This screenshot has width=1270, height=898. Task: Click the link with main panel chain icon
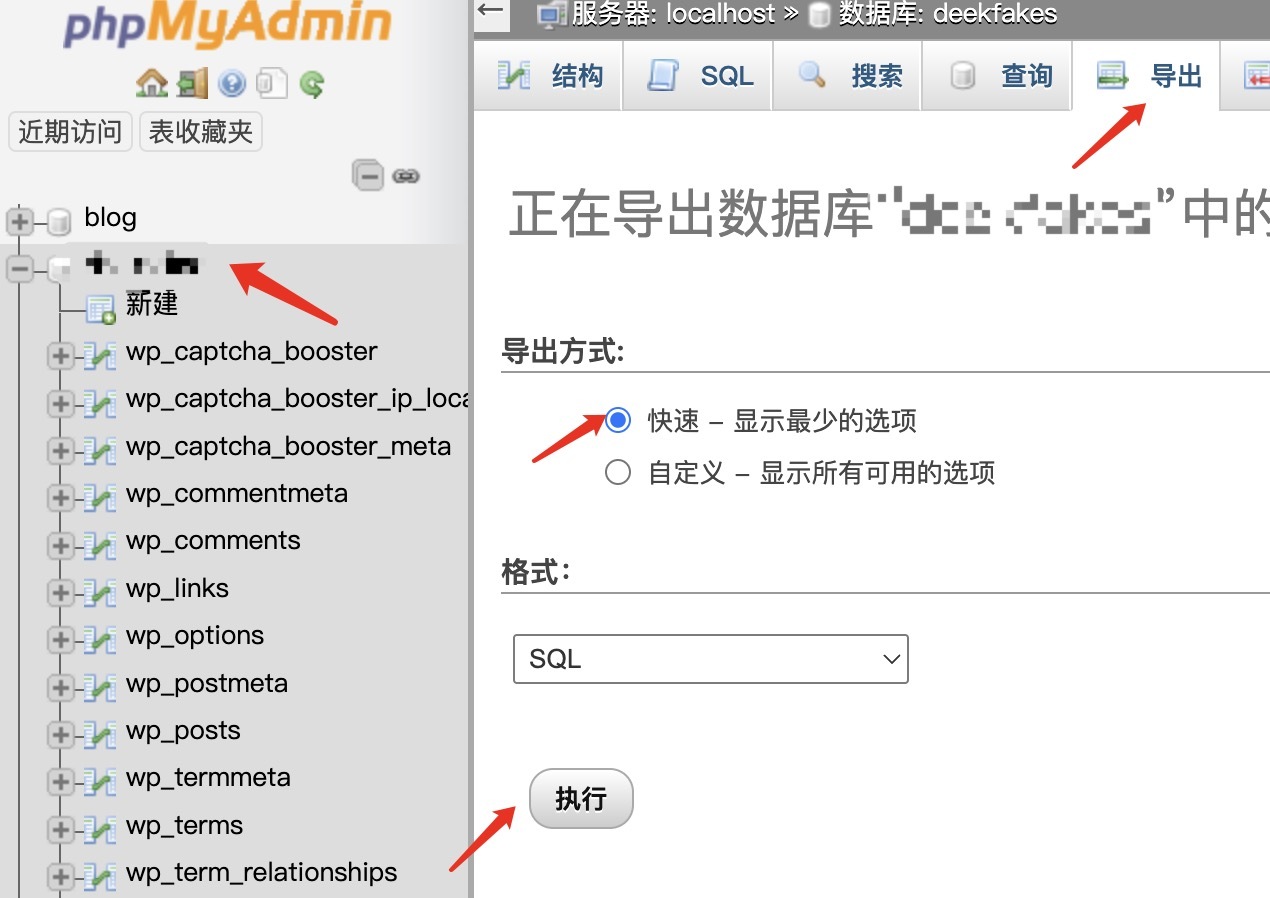405,176
